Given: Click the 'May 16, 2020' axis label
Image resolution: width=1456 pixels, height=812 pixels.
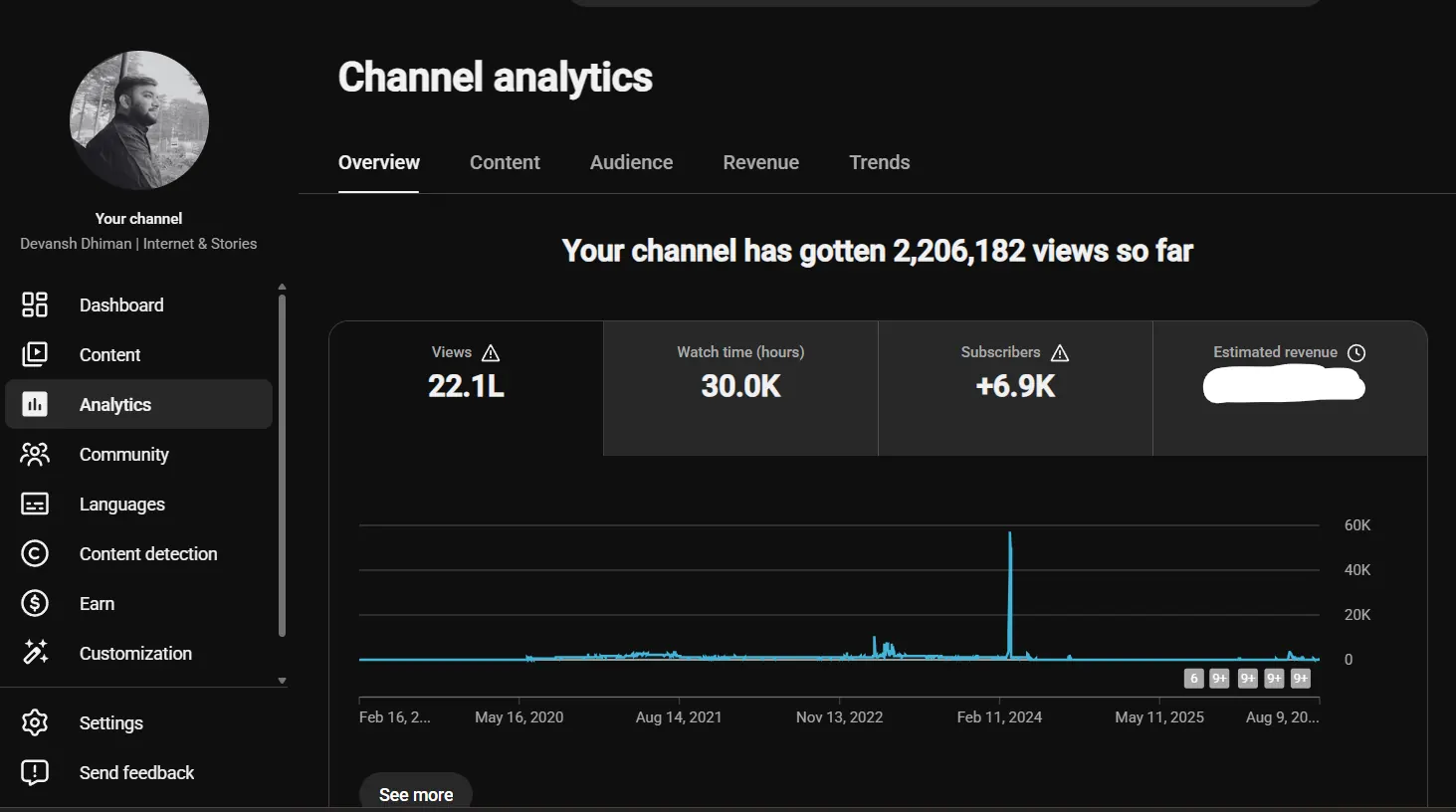Looking at the screenshot, I should pyautogui.click(x=519, y=717).
